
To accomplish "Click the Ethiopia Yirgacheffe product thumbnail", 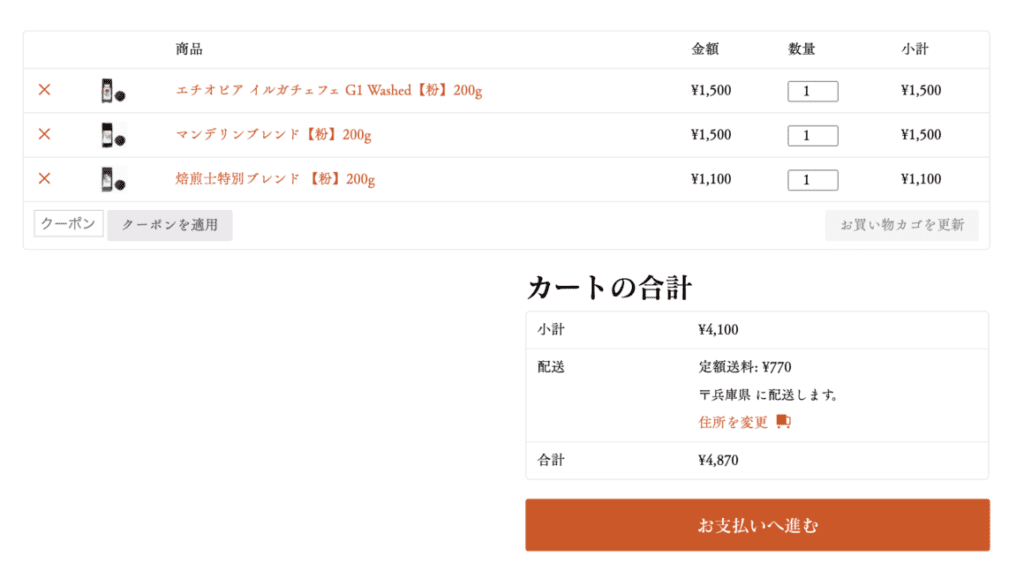I will coord(112,91).
